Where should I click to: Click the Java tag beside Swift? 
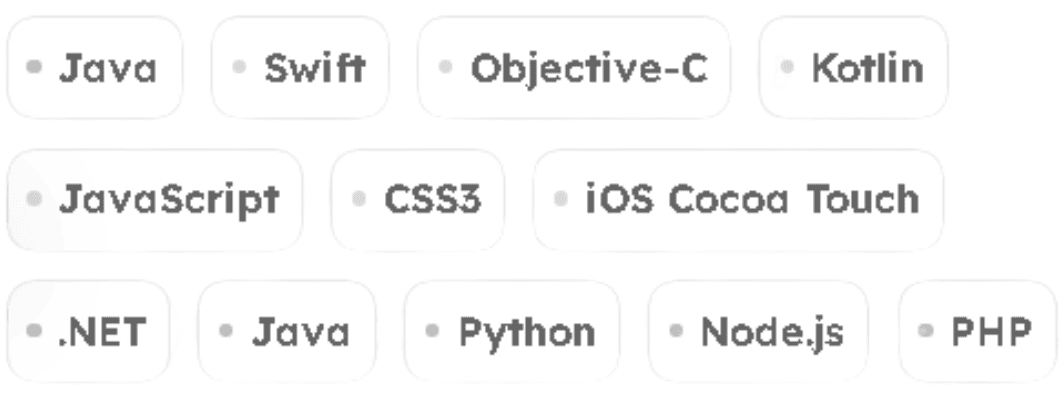click(95, 67)
